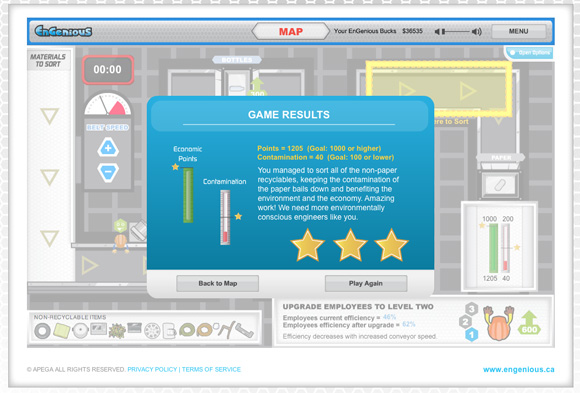Open the MAP tab
580x393 pixels.
pyautogui.click(x=291, y=31)
